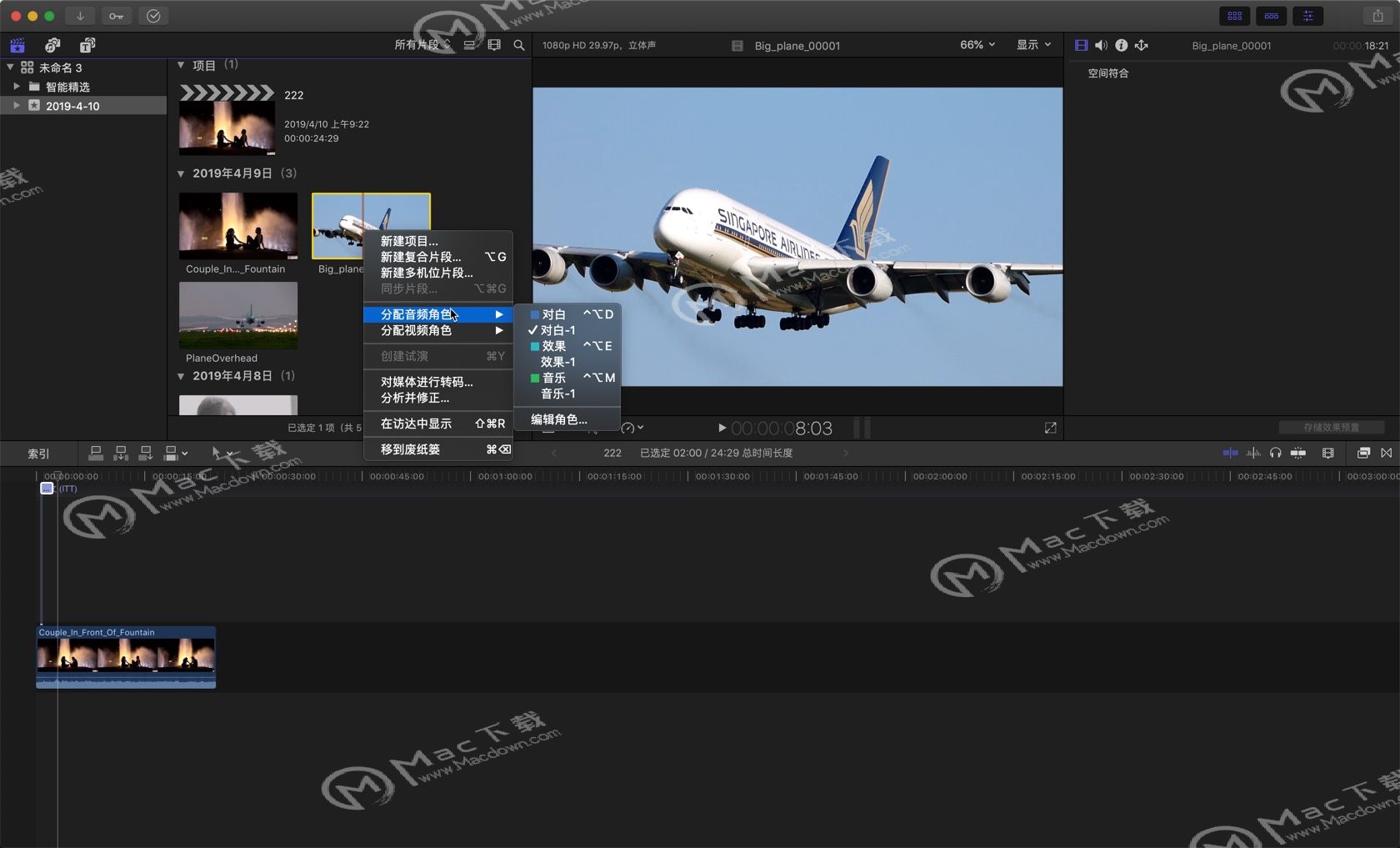The image size is (1400, 848).
Task: Open the photos and audio sidebar
Action: pyautogui.click(x=52, y=45)
